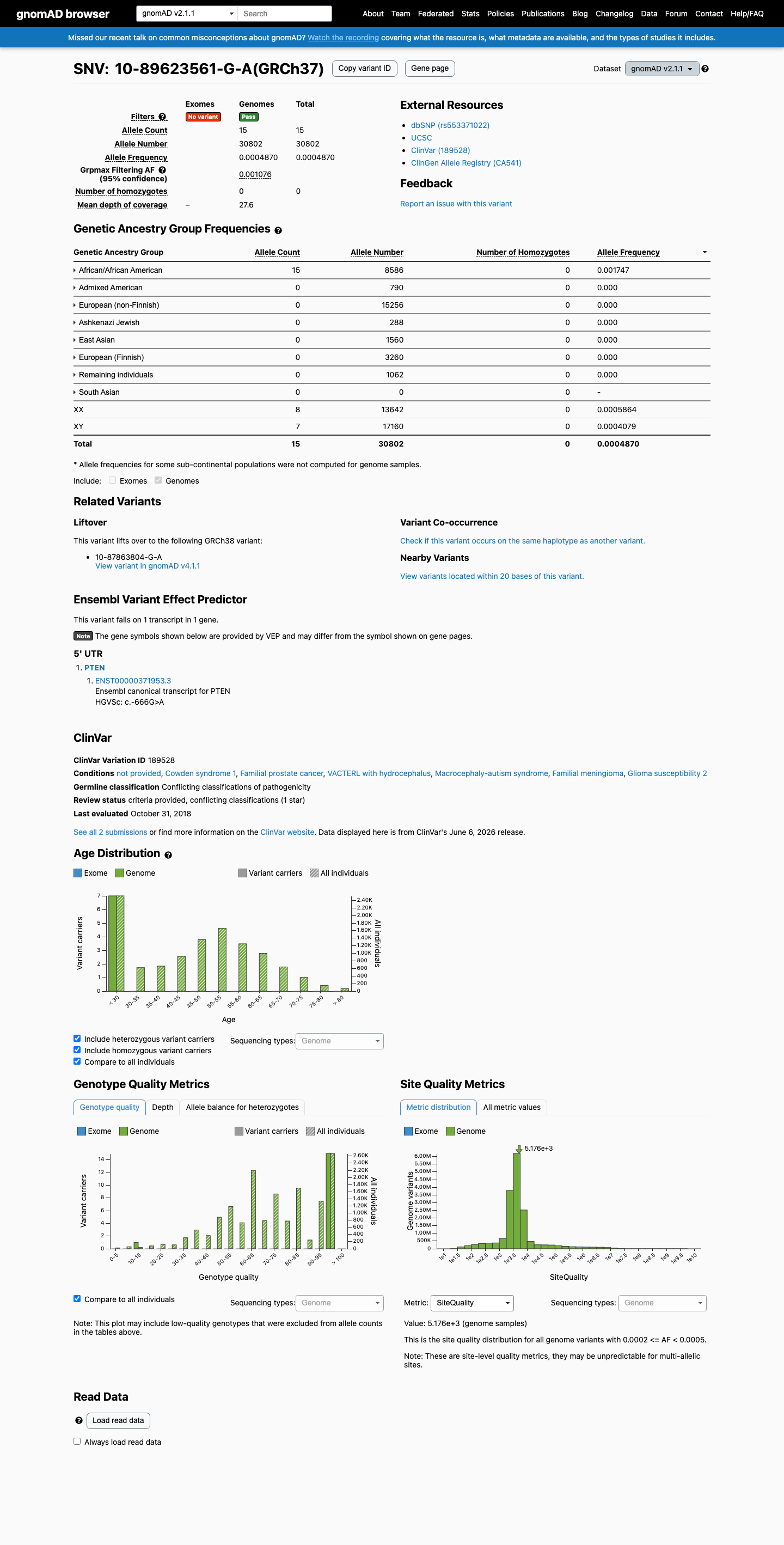Viewport: 784px width, 1545px height.
Task: Toggle the Exomes include checkbox
Action: click(x=112, y=480)
